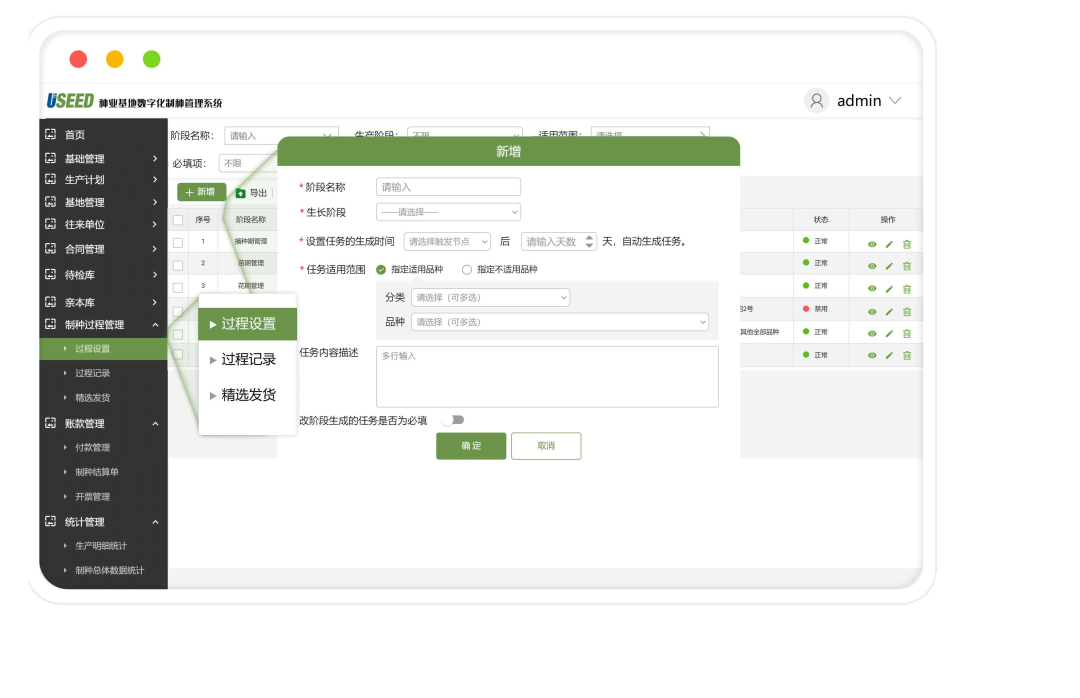Click the 导出 export icon

[x=241, y=193]
